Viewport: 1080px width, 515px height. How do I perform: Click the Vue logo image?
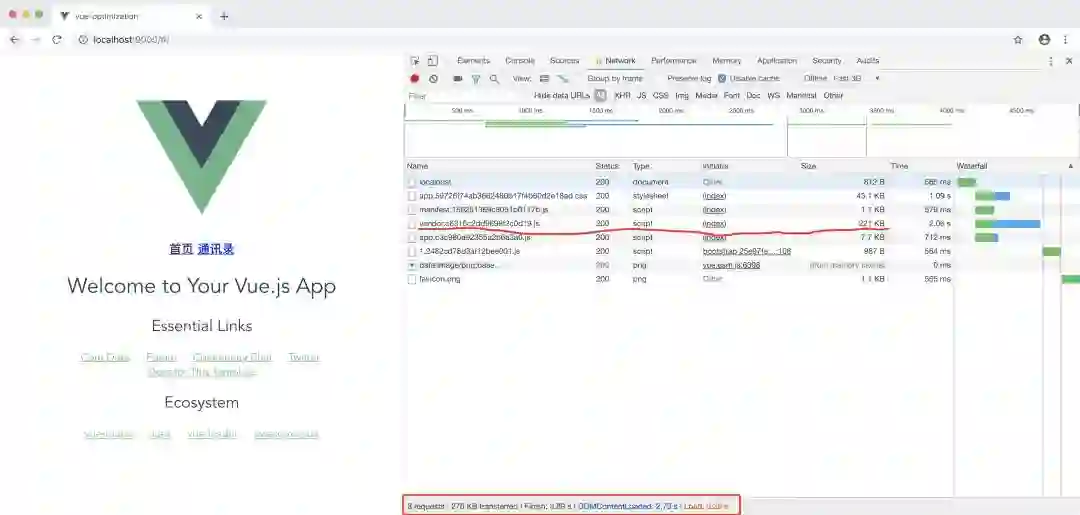(x=201, y=157)
